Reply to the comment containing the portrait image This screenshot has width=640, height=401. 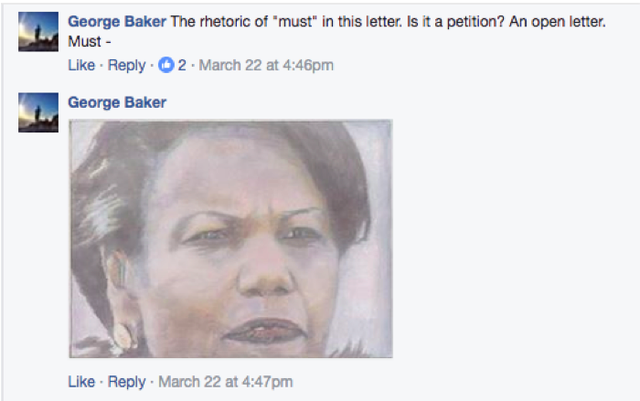point(126,382)
